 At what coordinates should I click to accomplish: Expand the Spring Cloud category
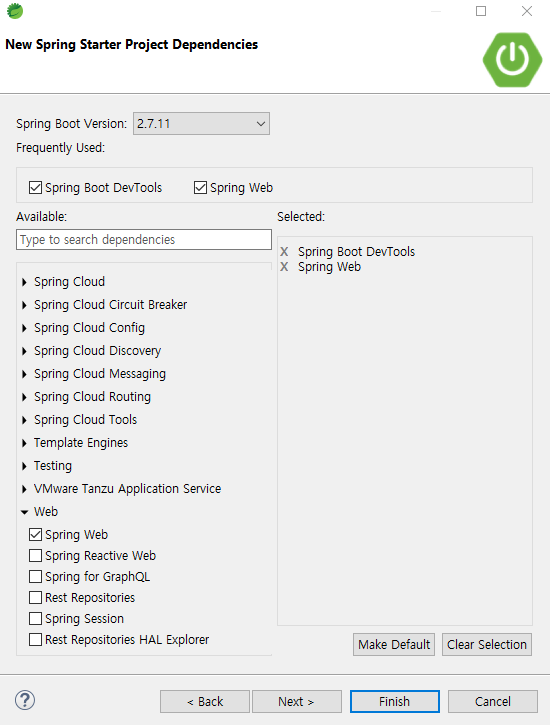point(24,282)
